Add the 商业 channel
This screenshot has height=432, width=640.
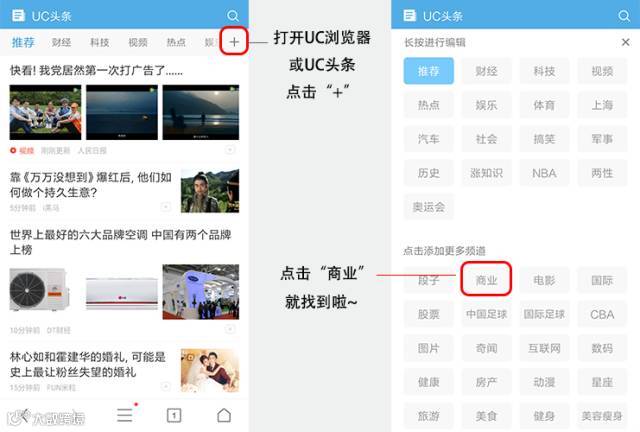click(487, 280)
